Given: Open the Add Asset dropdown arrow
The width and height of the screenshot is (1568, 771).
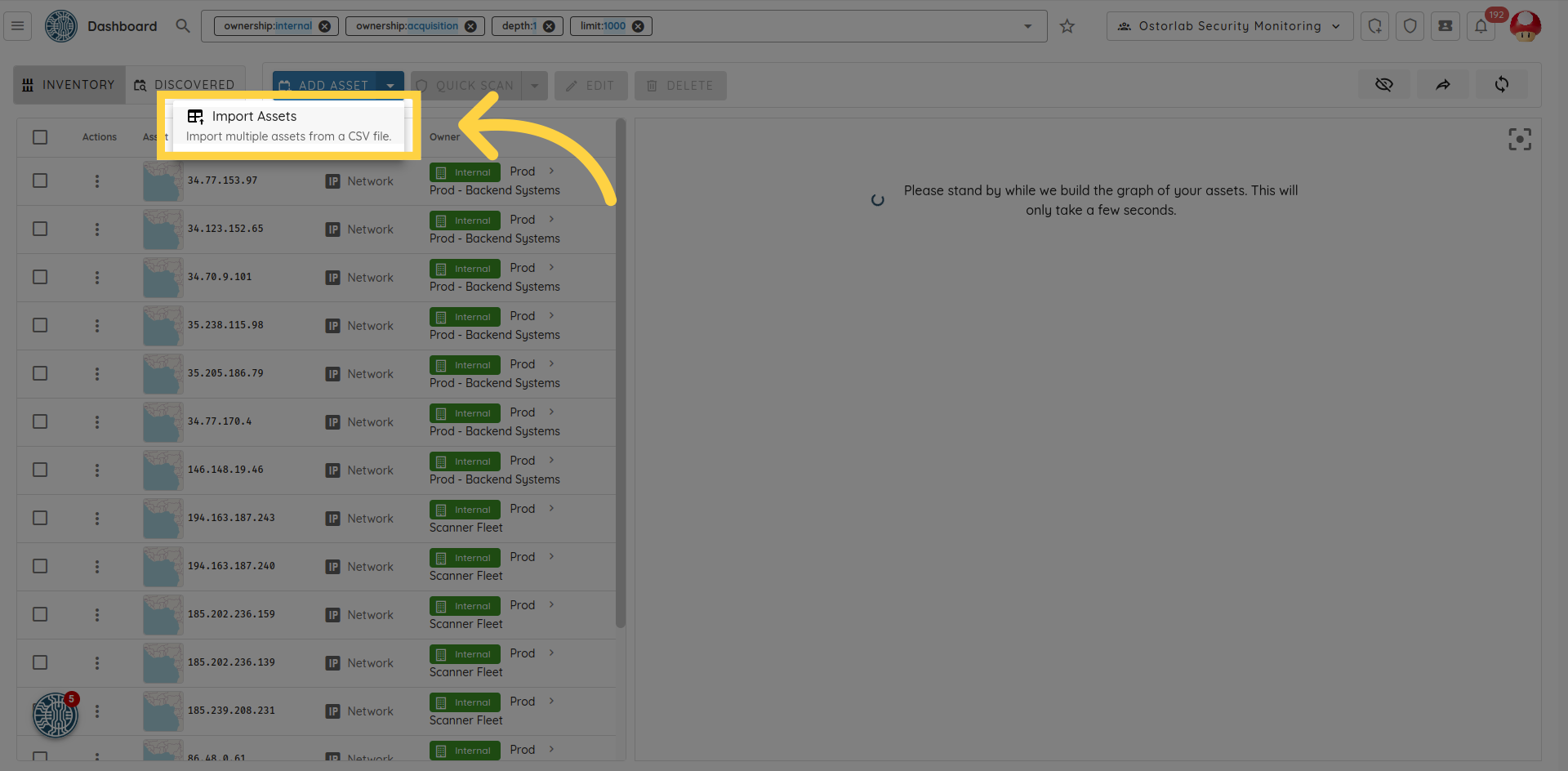Looking at the screenshot, I should [x=390, y=86].
